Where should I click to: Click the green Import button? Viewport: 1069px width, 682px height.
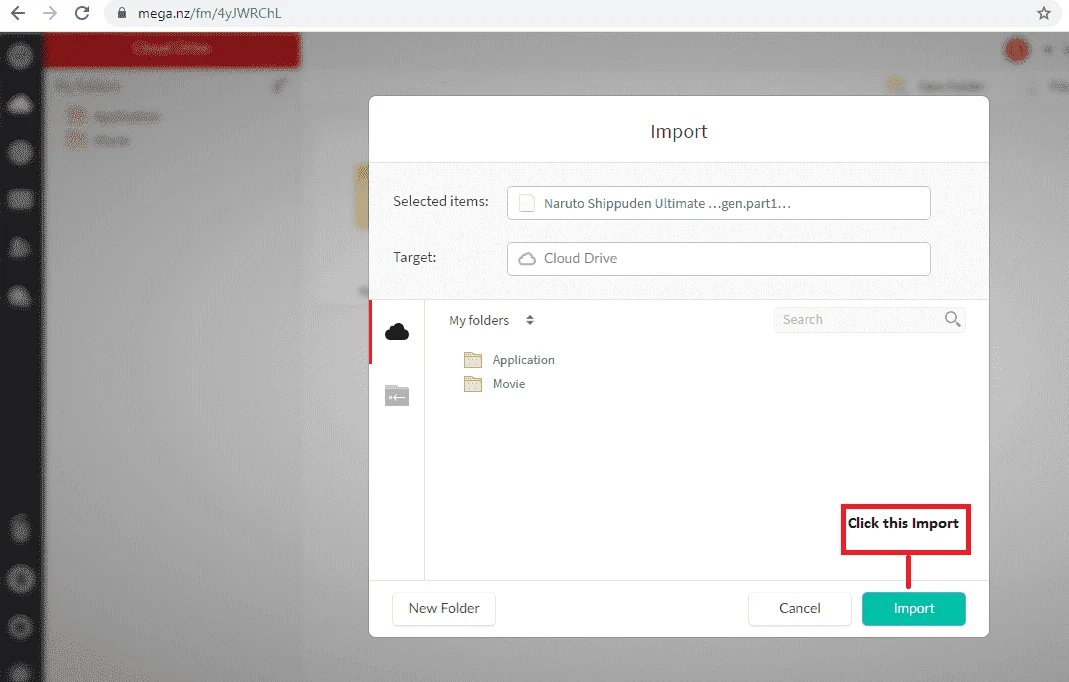[x=913, y=608]
